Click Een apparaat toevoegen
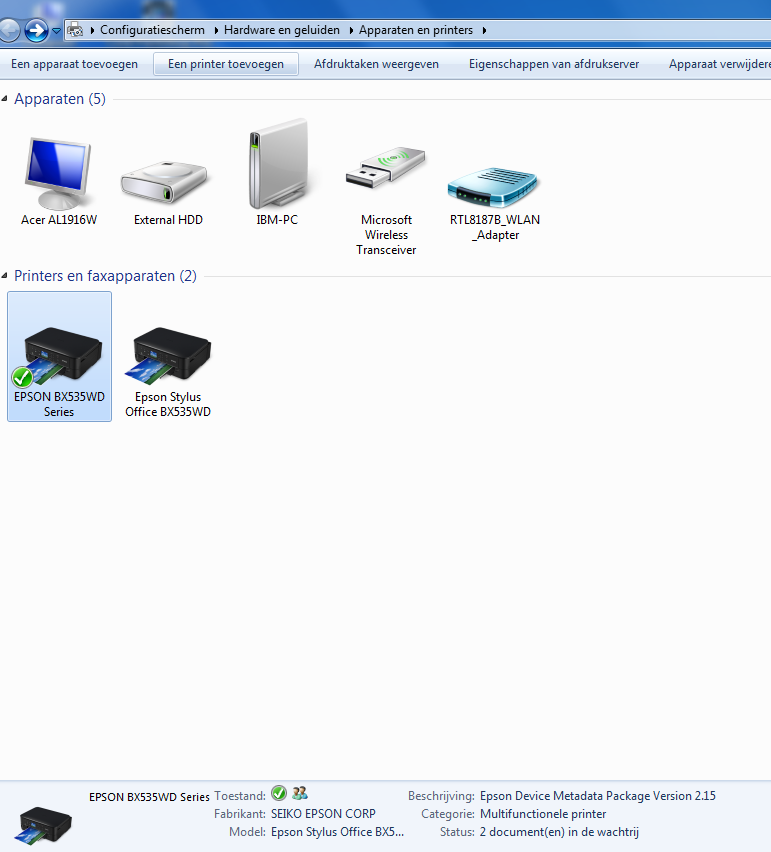The height and width of the screenshot is (852, 771). tap(74, 64)
